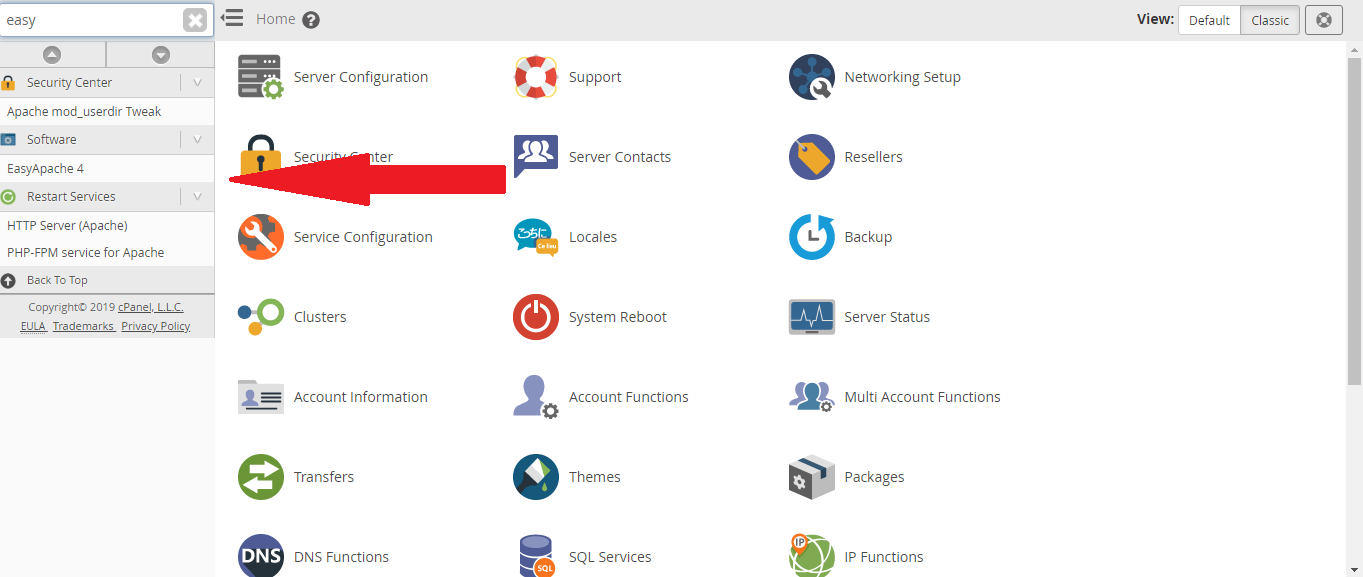Open Restart Services sidebar heading
Image resolution: width=1363 pixels, height=577 pixels.
71,197
